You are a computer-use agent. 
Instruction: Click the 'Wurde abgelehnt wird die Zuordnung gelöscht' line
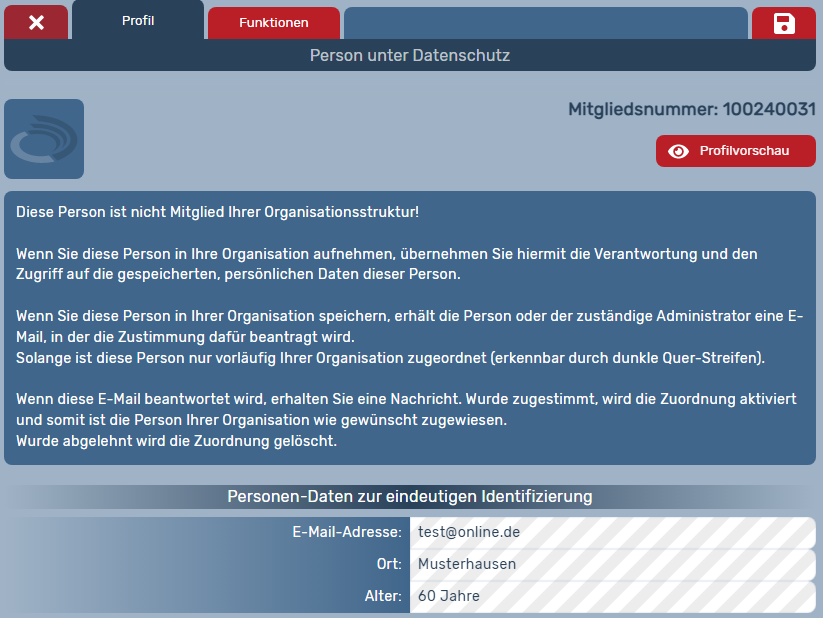[x=177, y=440]
